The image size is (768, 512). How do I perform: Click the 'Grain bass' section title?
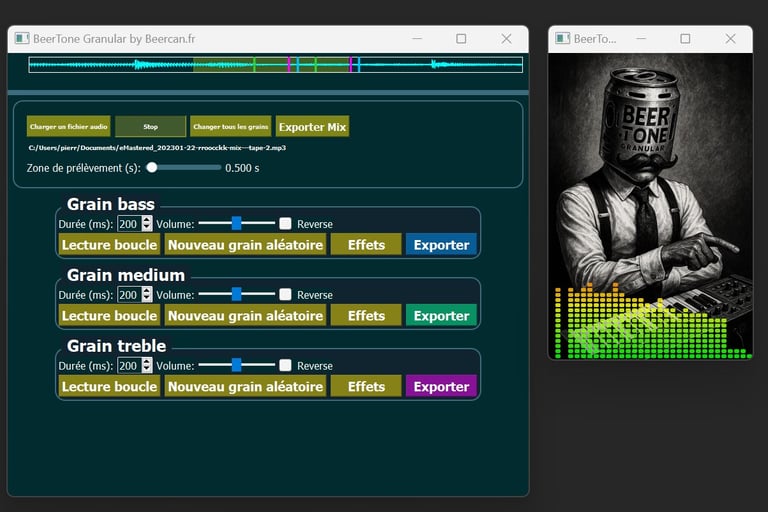(x=111, y=204)
